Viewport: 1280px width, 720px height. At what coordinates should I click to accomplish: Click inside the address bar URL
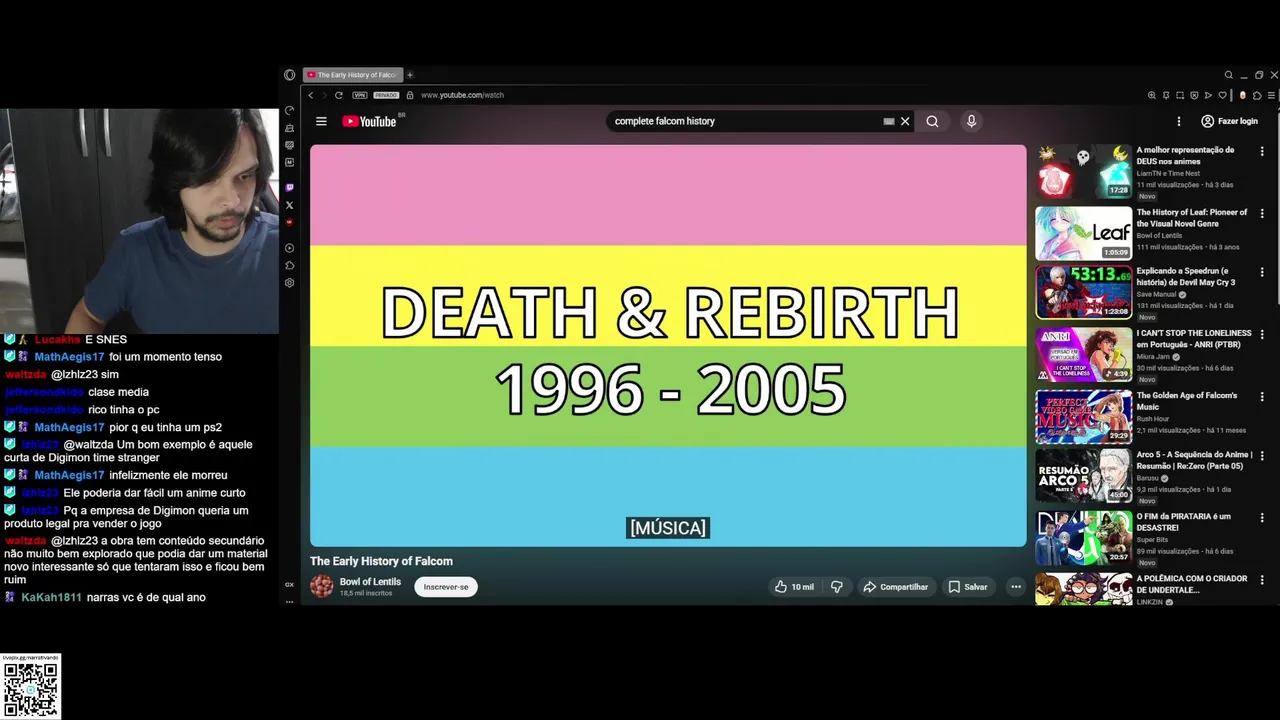click(462, 95)
